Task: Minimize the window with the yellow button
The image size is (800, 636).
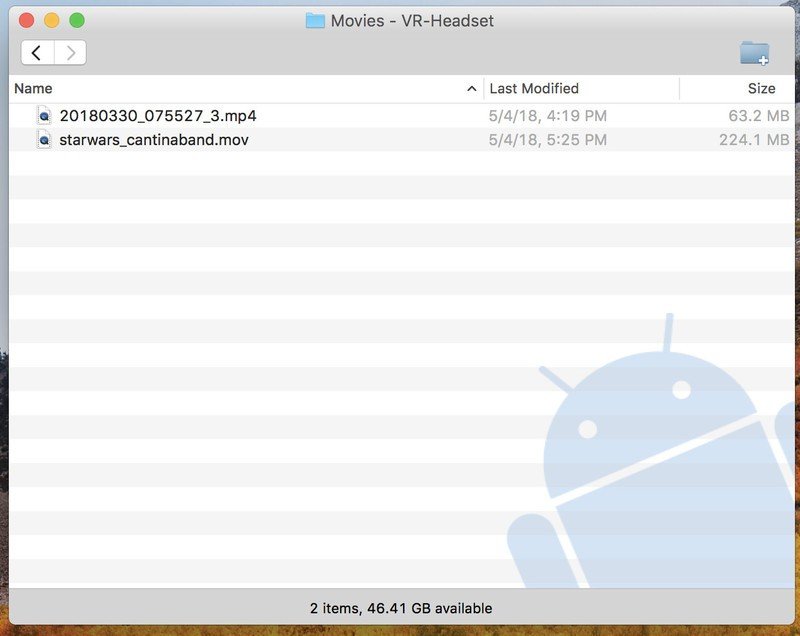Action: [x=52, y=21]
